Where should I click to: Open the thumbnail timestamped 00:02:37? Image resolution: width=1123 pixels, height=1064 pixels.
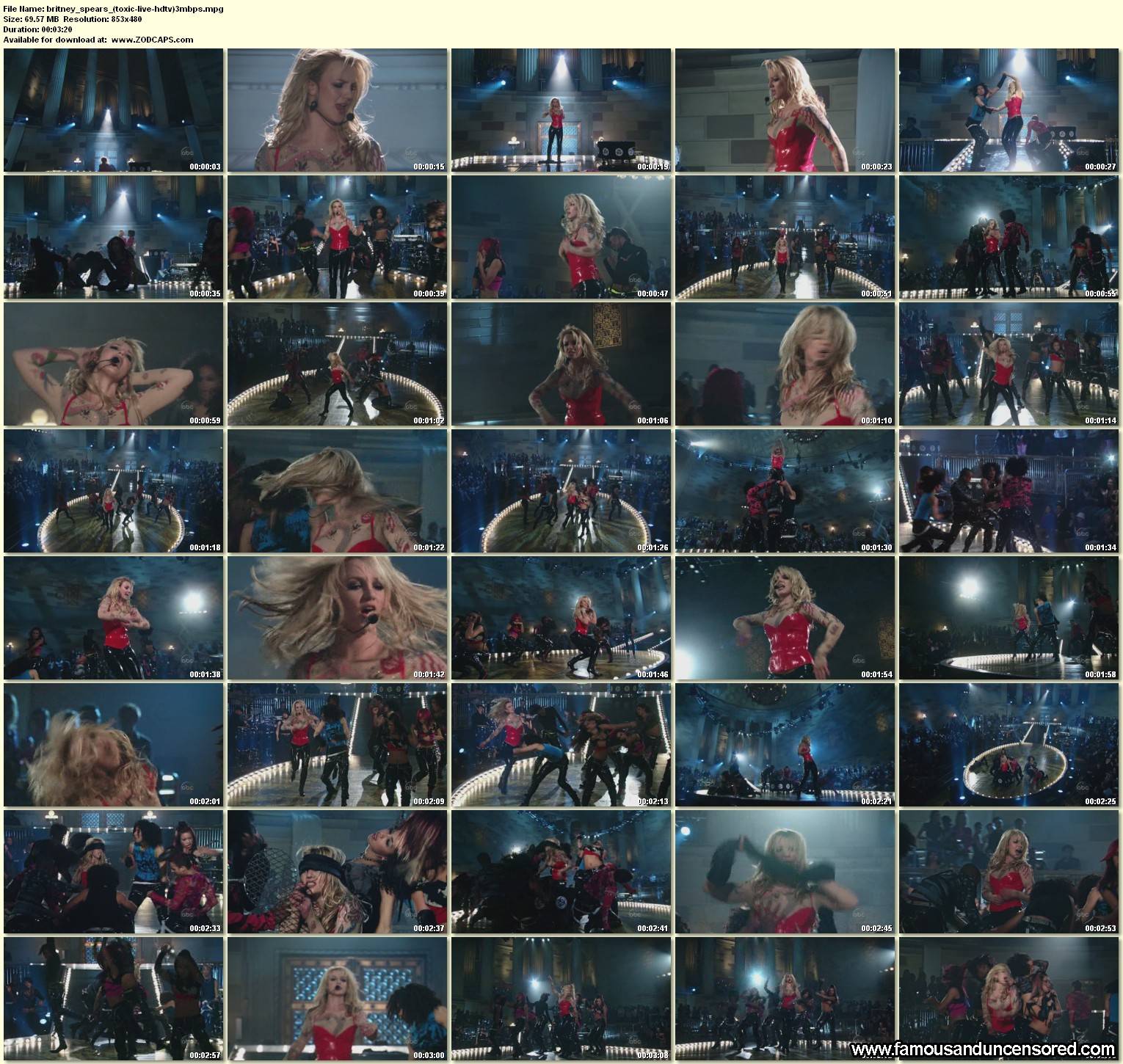pos(337,872)
